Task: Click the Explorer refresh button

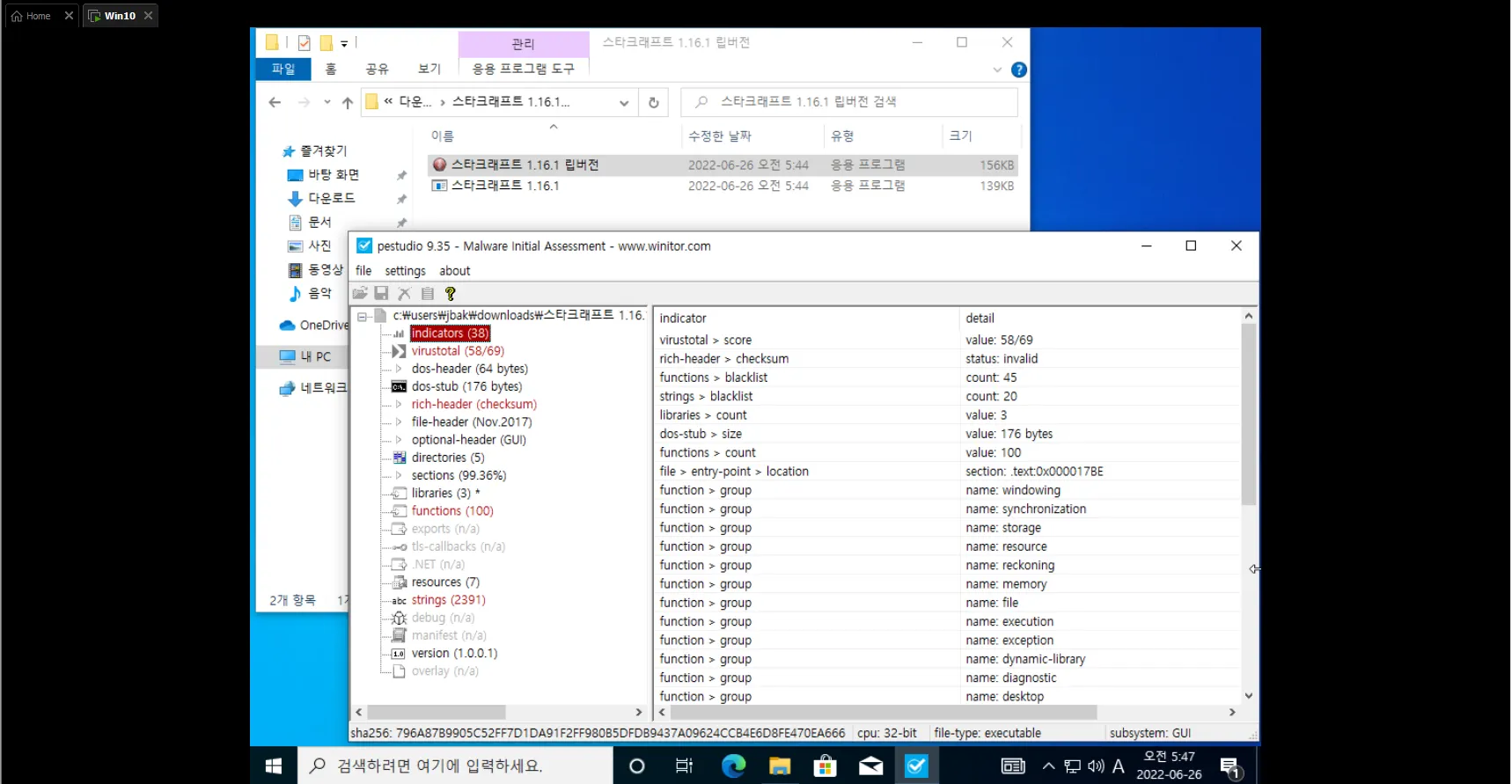Action: (x=654, y=102)
